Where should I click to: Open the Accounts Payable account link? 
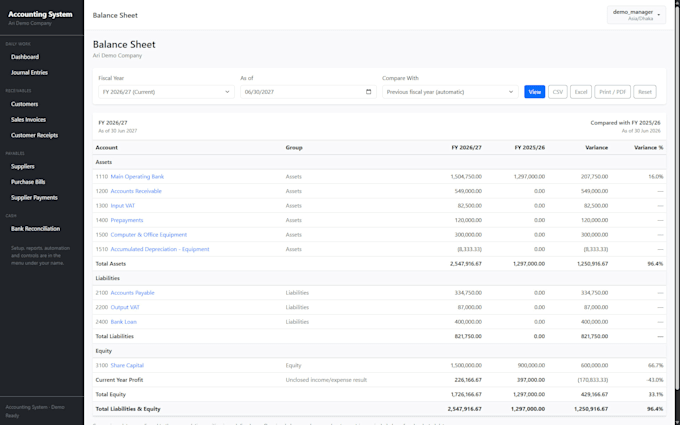pos(132,293)
